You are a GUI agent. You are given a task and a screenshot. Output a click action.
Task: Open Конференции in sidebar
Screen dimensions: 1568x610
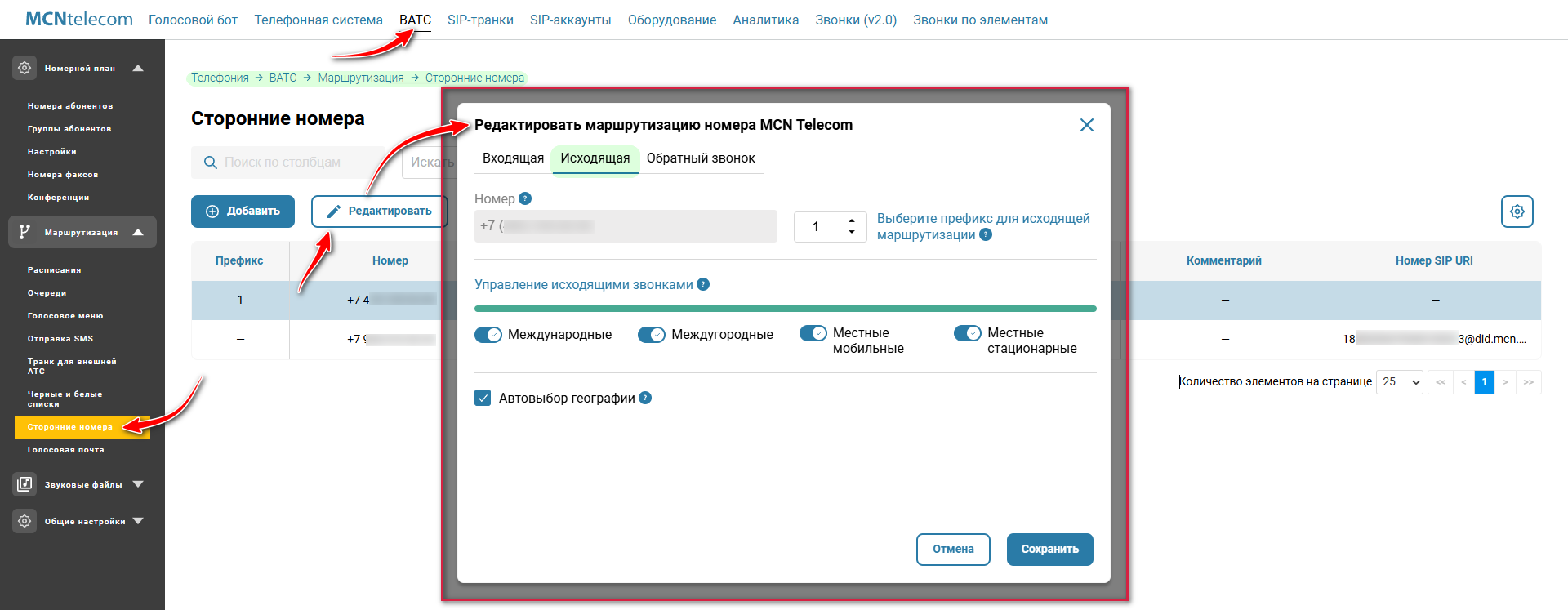58,198
